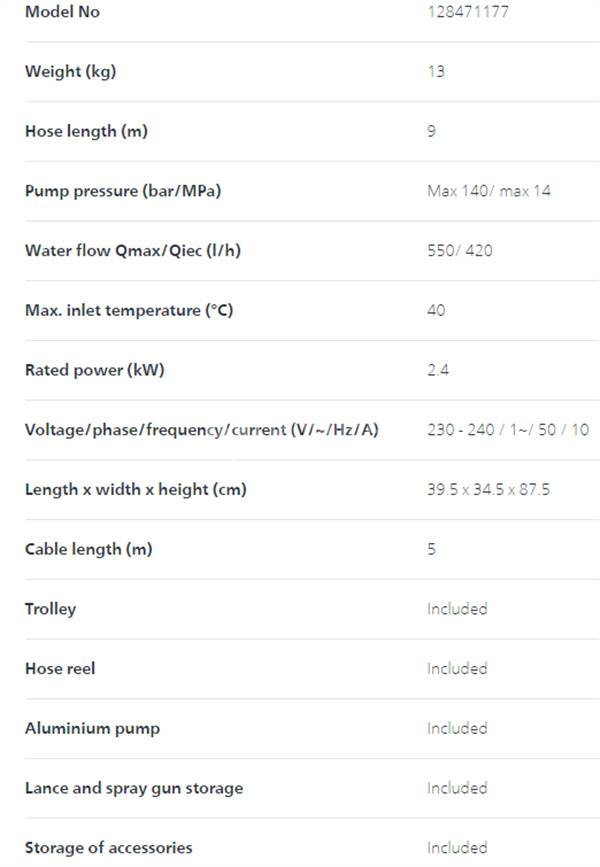Click the 550/ 420 flow value
This screenshot has width=600, height=867.
tap(460, 250)
